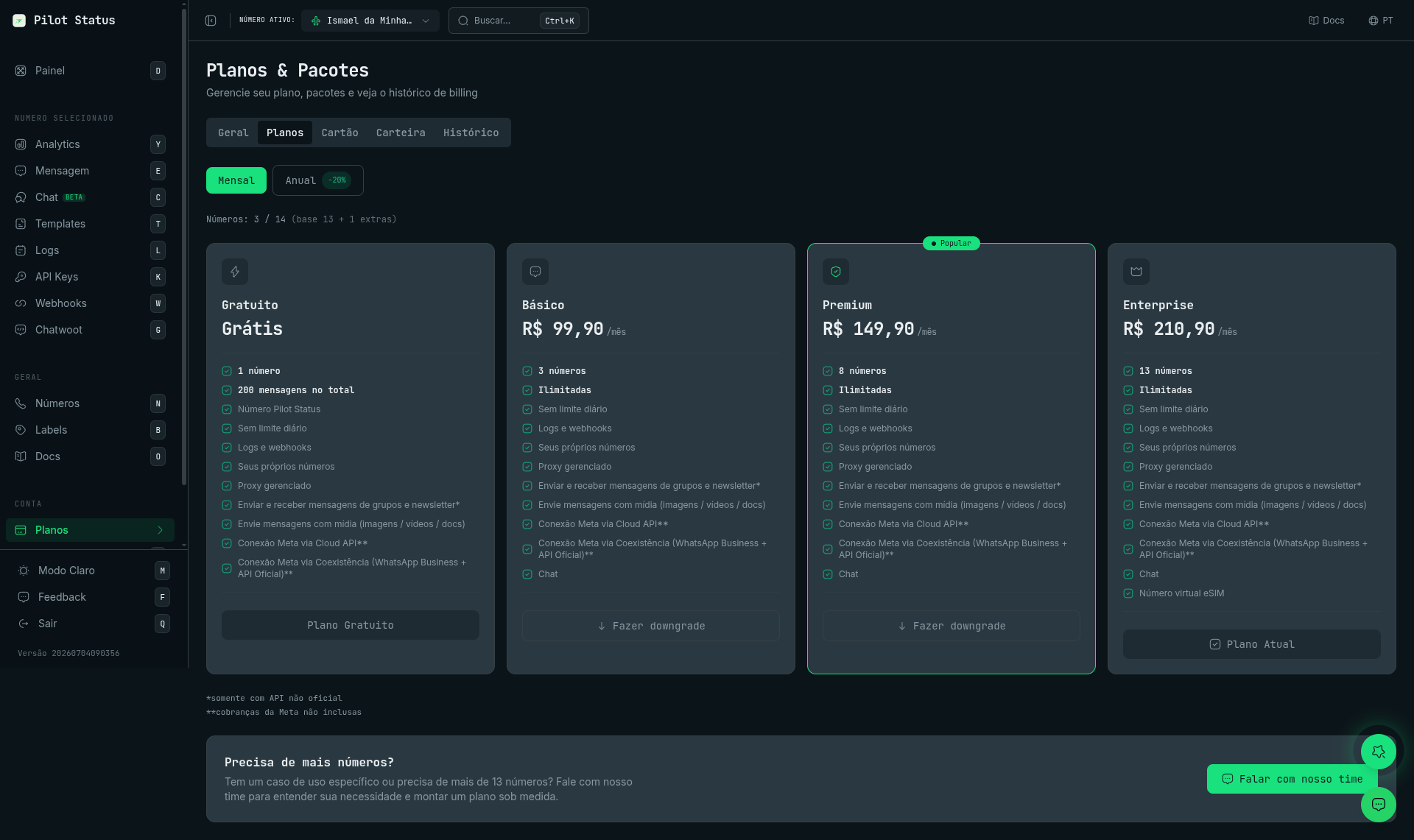Click the Premium plan shield icon
The height and width of the screenshot is (840, 1414).
pos(836,272)
